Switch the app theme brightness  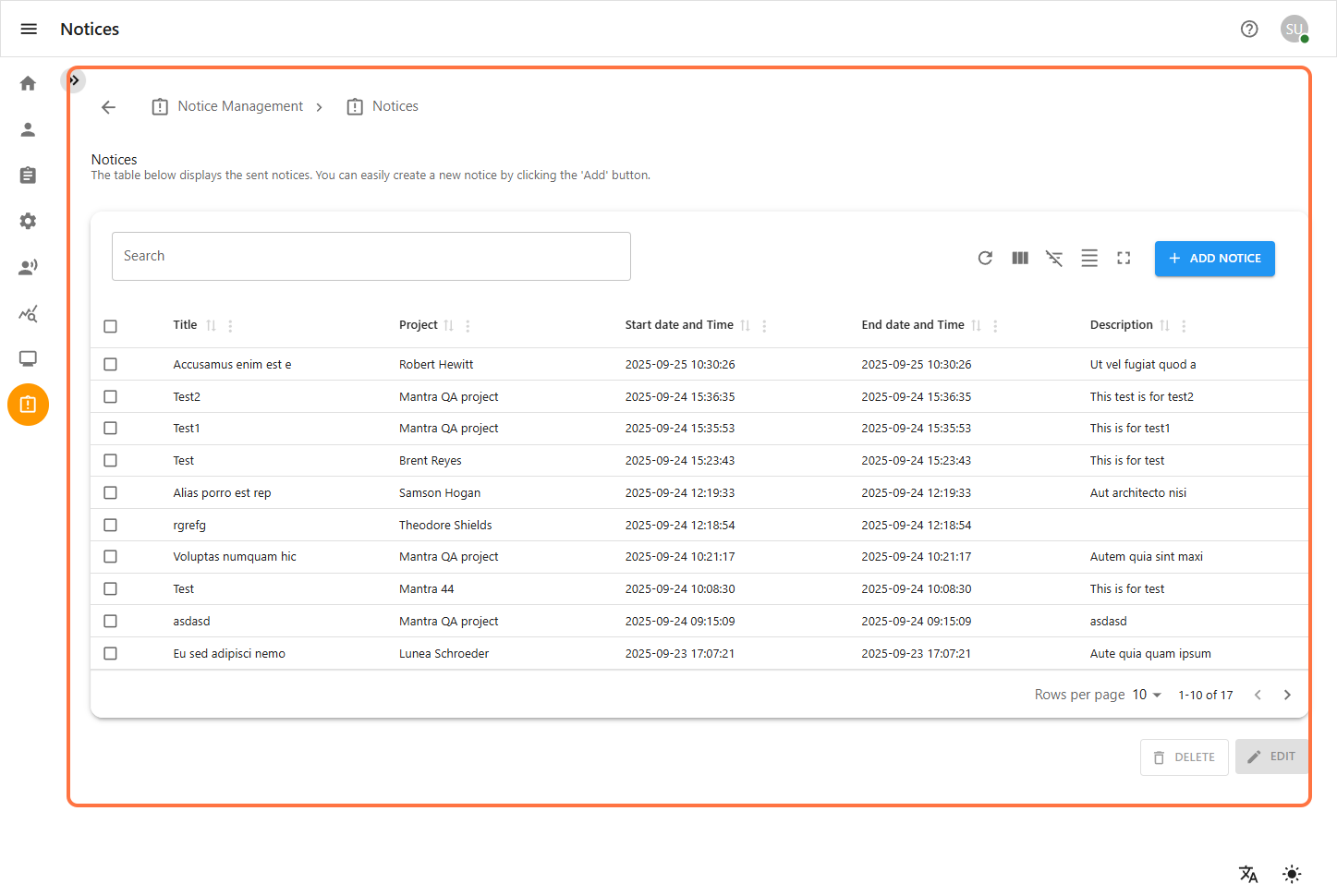1291,873
